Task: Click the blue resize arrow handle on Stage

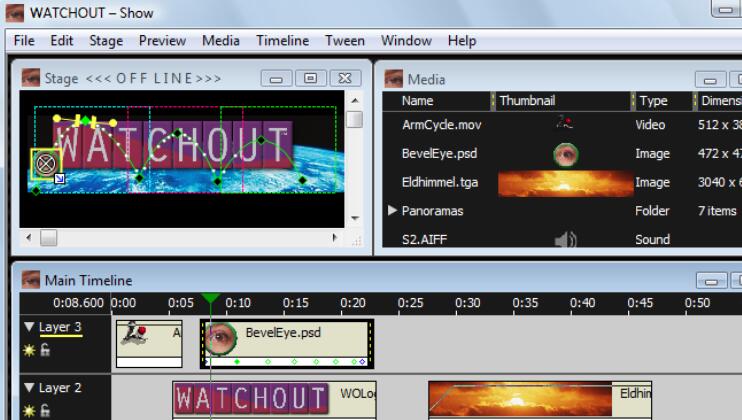Action: 60,178
